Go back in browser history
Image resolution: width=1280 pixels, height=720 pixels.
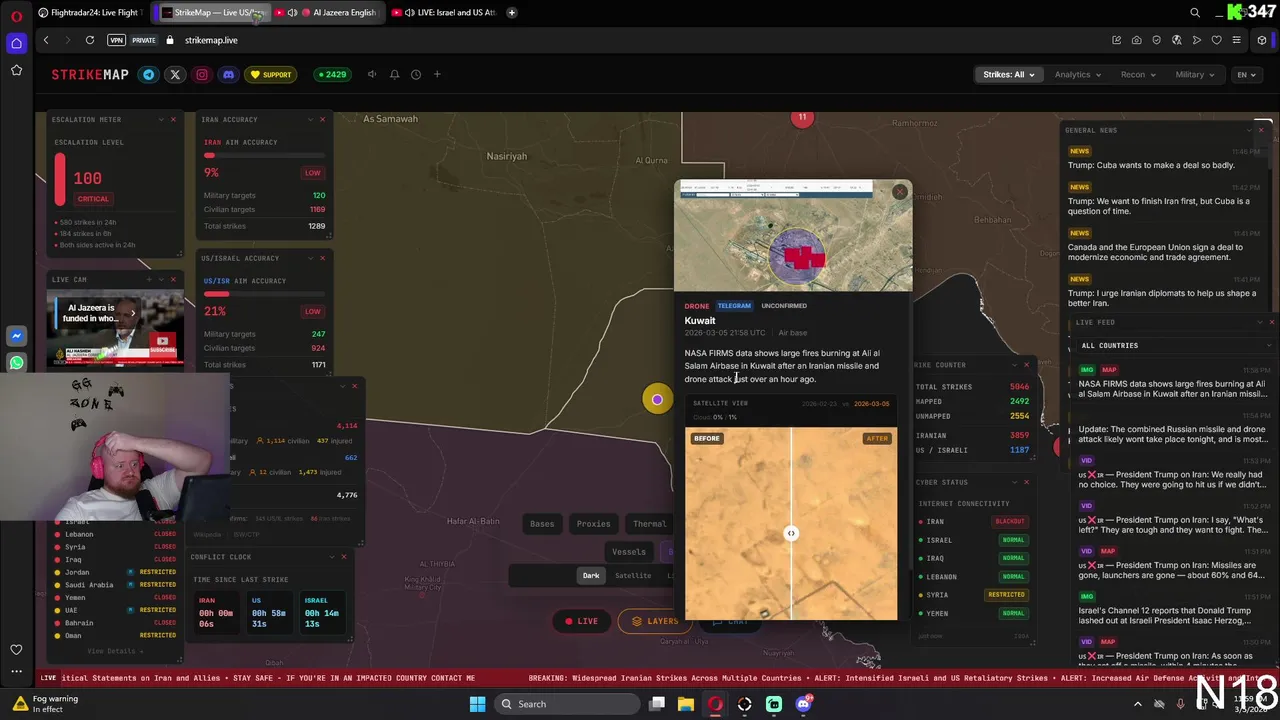pos(46,40)
